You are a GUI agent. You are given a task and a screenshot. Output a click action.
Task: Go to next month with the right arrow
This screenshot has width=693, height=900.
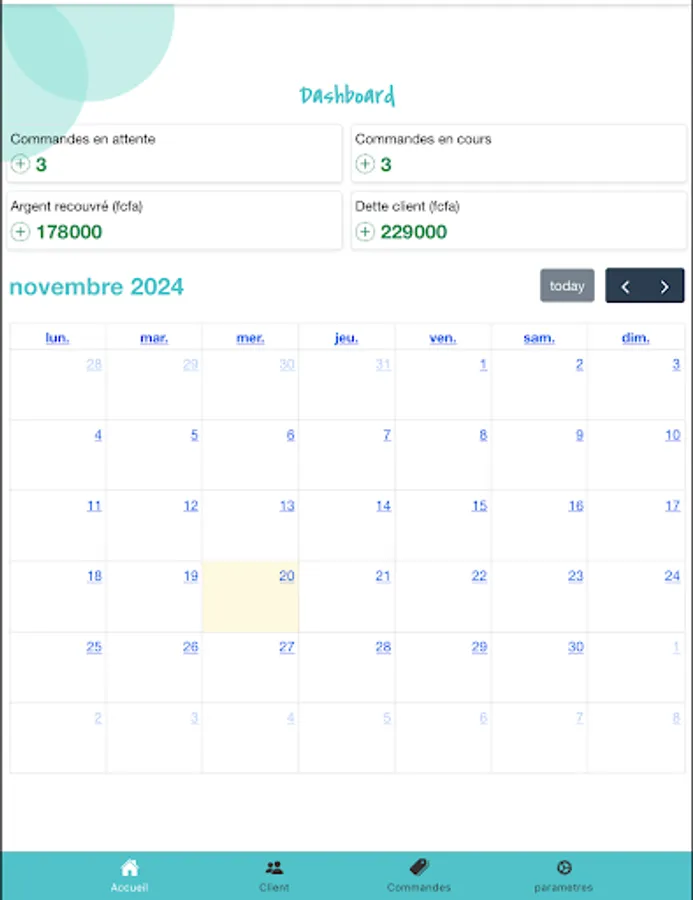[663, 286]
